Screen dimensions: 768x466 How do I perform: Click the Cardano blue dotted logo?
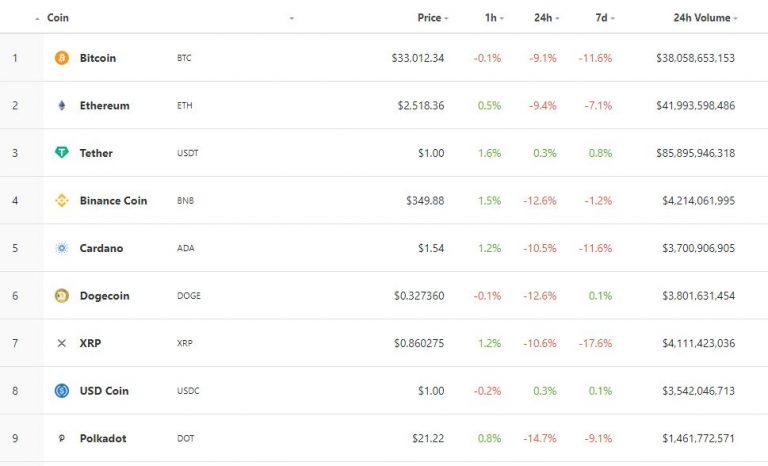click(62, 248)
